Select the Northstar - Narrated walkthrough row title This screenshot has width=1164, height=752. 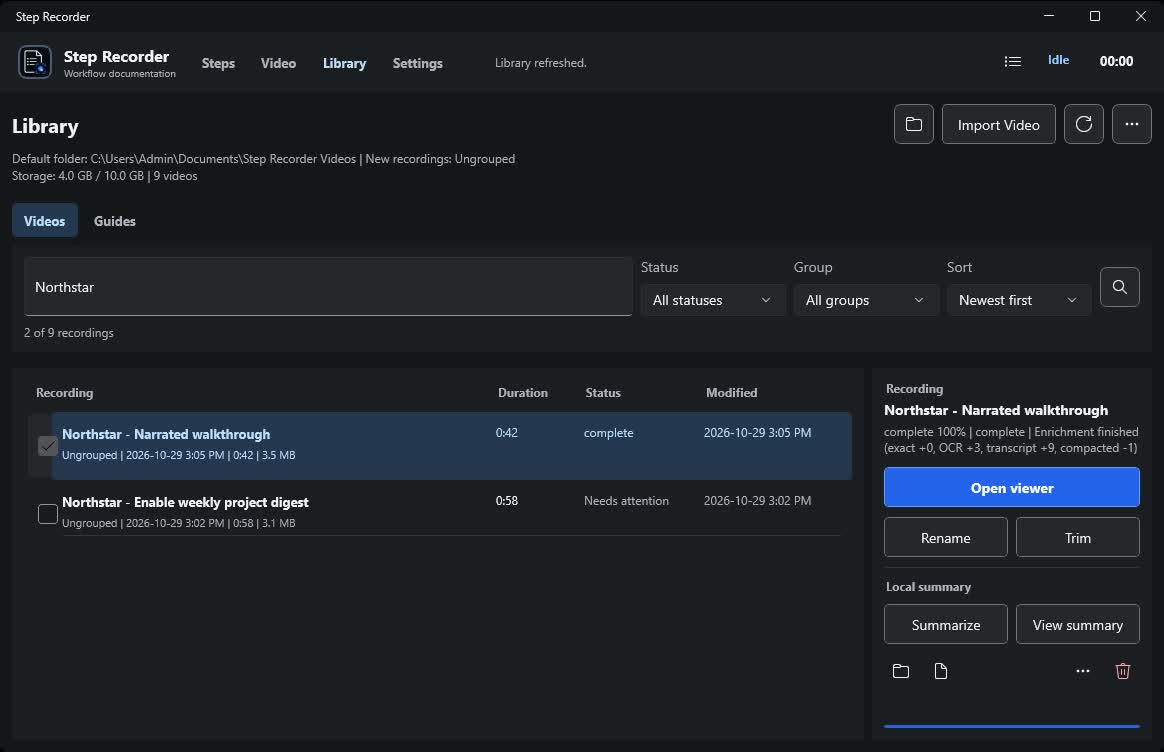coord(166,434)
